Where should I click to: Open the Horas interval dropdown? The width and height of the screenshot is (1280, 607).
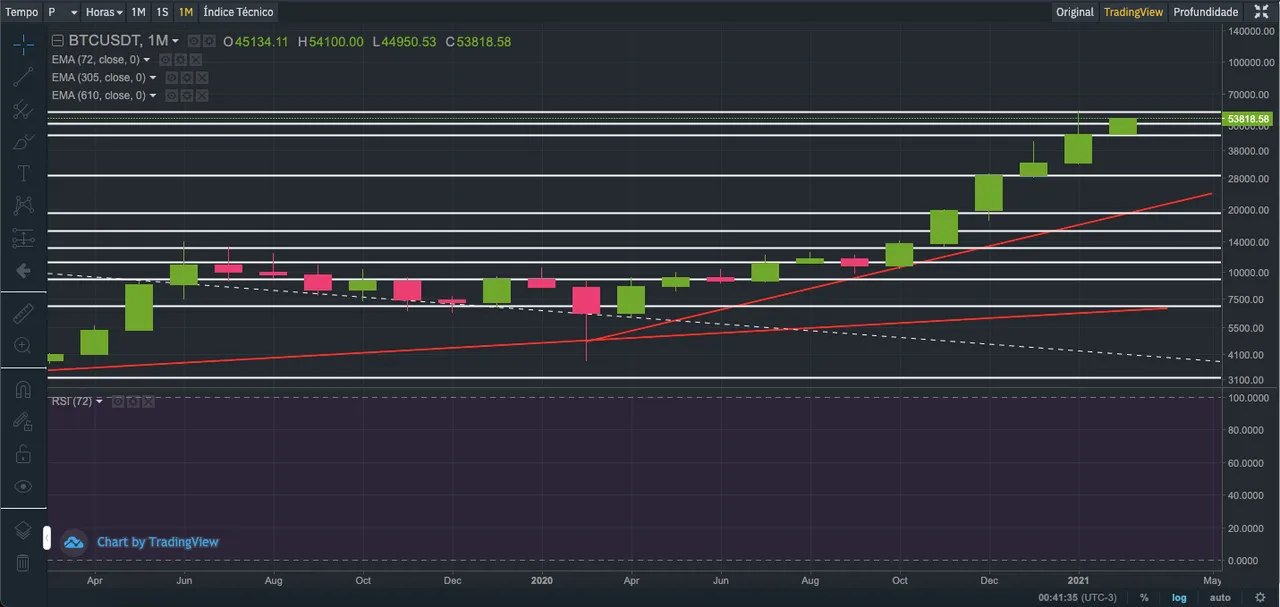[104, 12]
